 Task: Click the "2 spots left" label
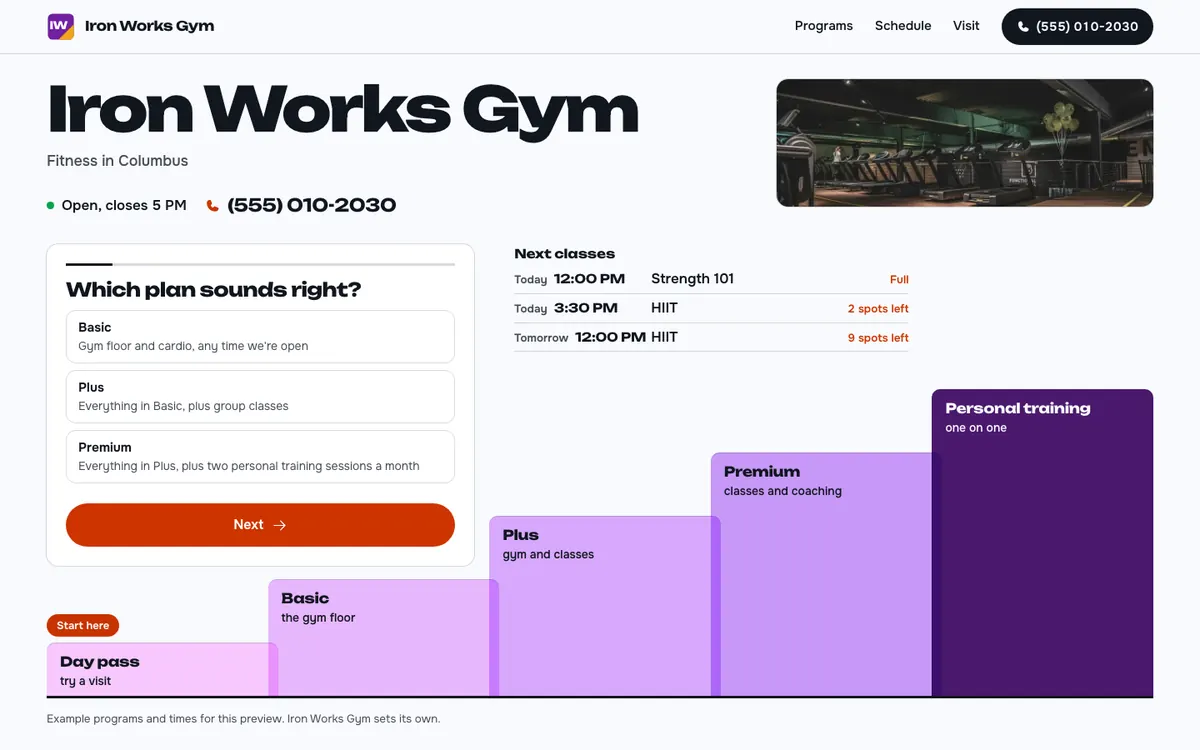point(878,309)
